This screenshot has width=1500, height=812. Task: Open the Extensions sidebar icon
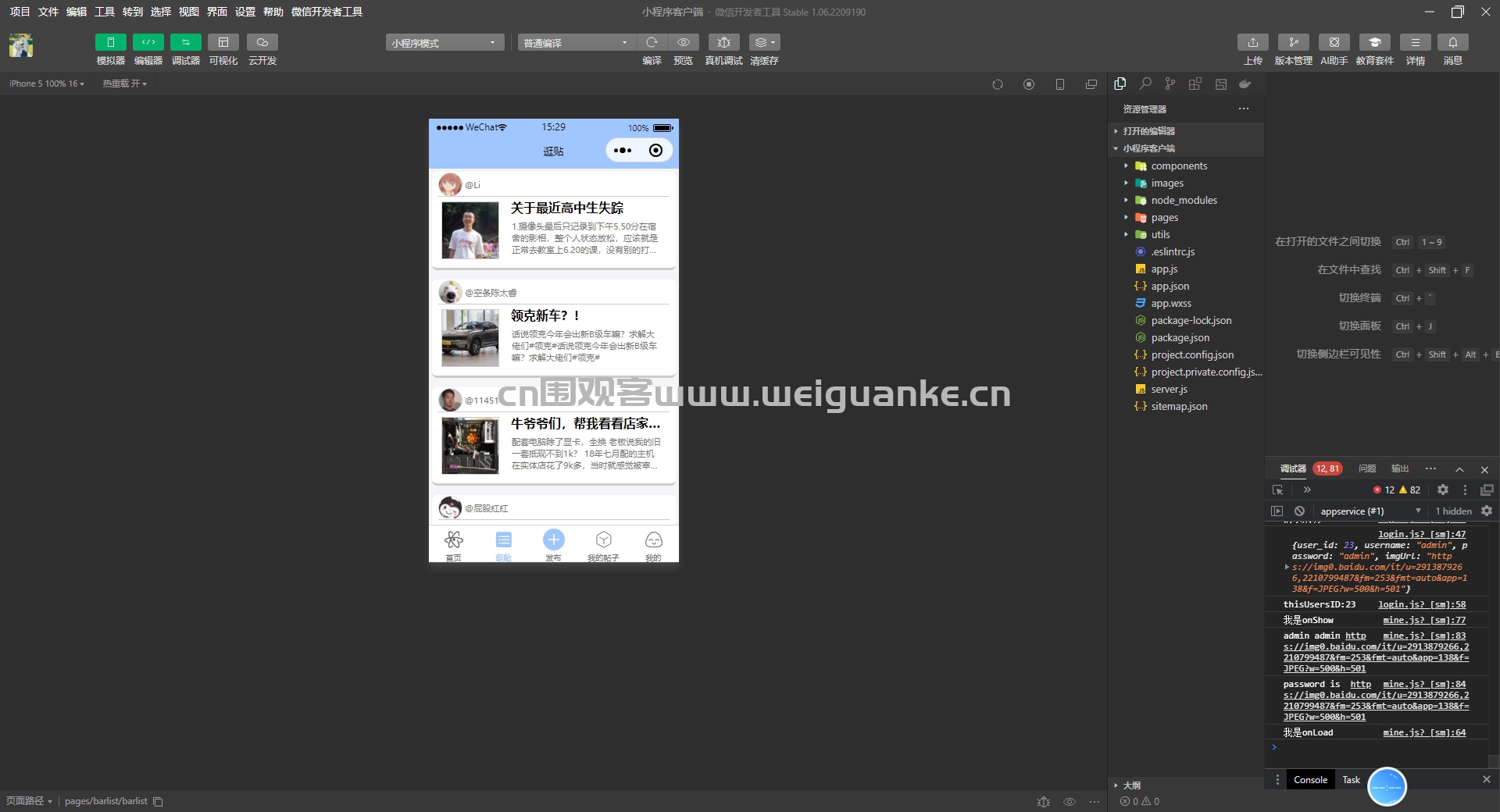pyautogui.click(x=1195, y=84)
